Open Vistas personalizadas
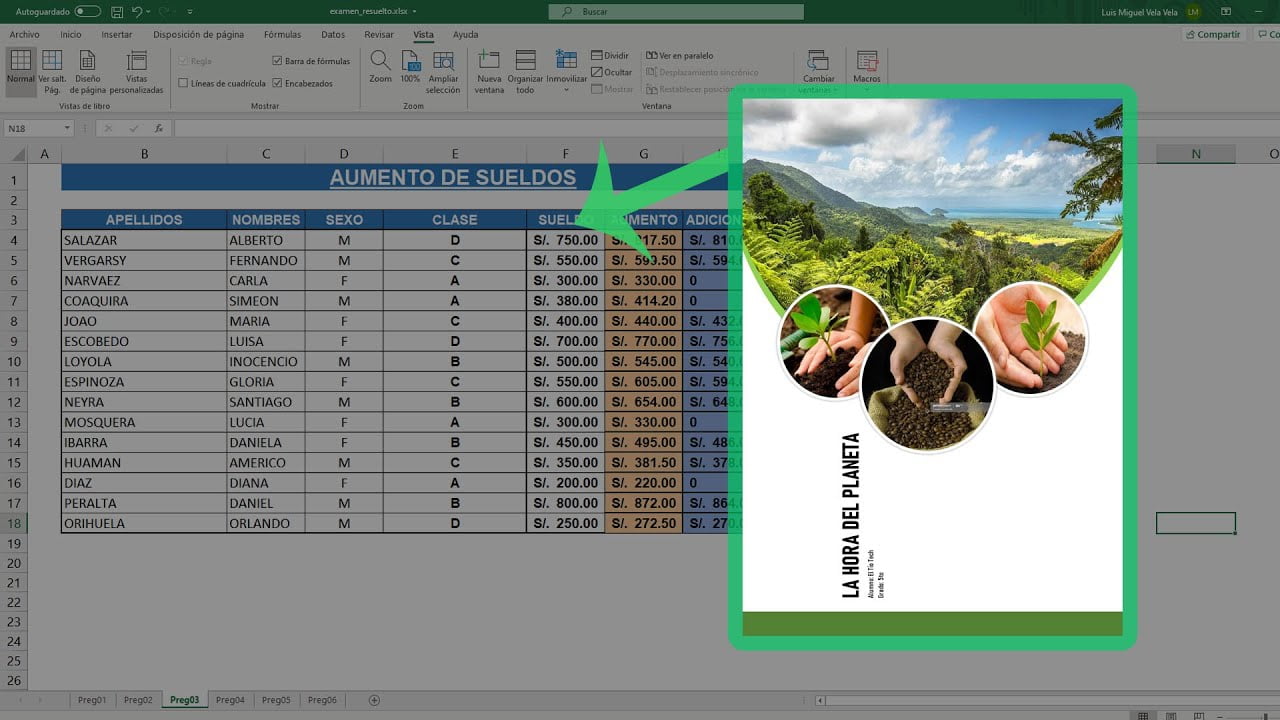 tap(136, 71)
